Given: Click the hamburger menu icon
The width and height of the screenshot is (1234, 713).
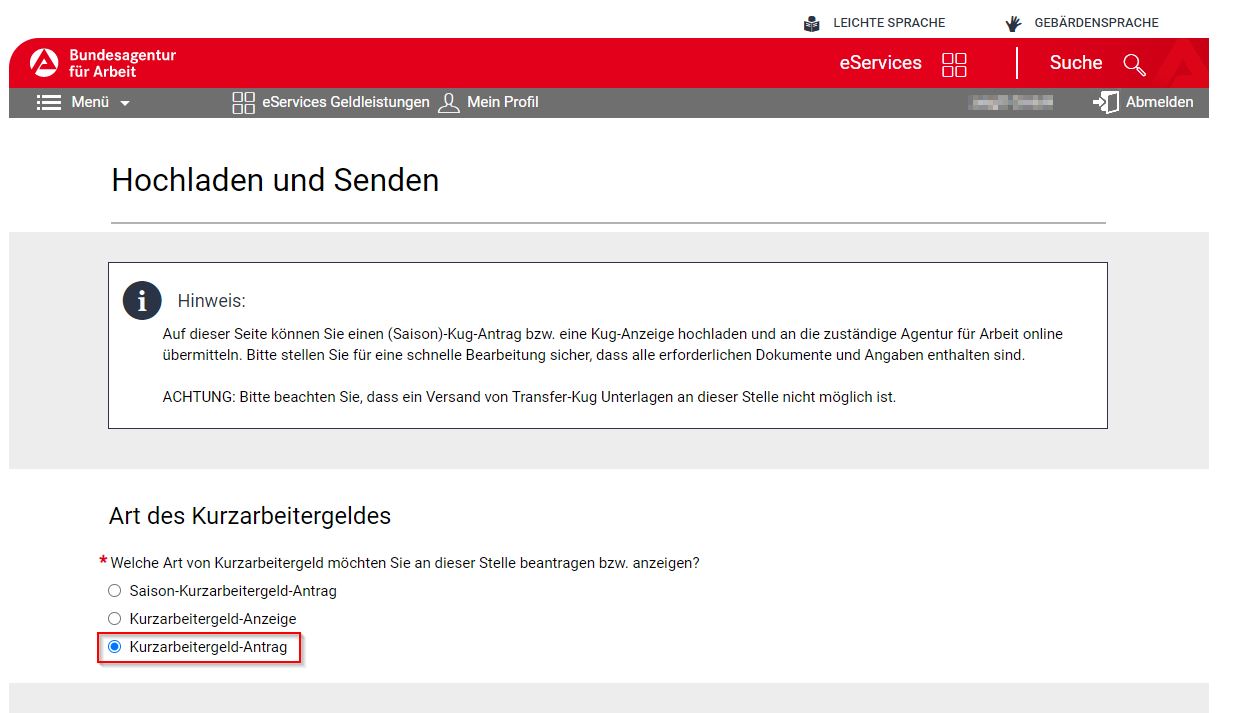Looking at the screenshot, I should click(49, 102).
